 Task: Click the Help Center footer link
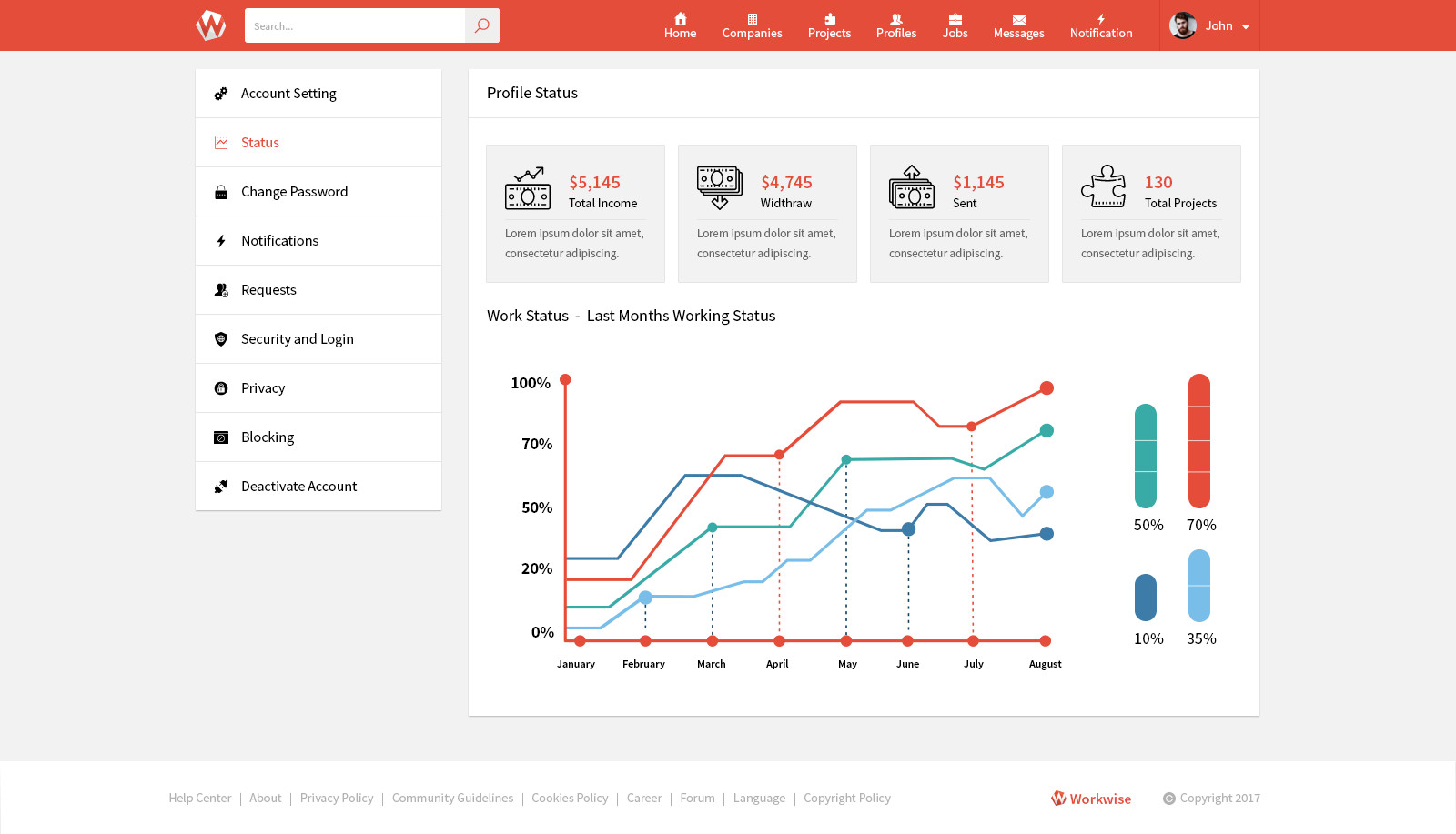click(200, 798)
